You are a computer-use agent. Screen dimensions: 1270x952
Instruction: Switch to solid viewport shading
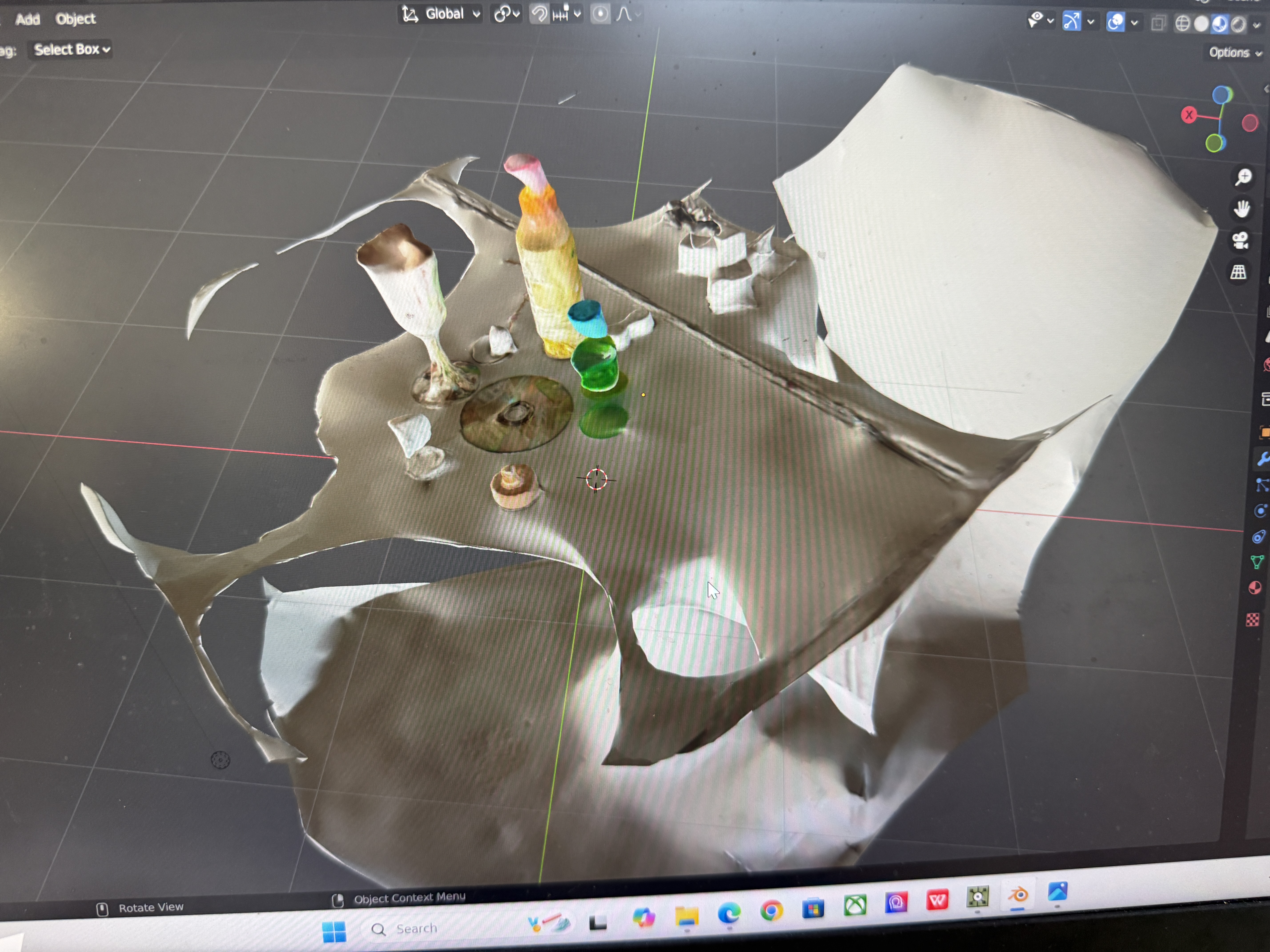(x=1201, y=24)
